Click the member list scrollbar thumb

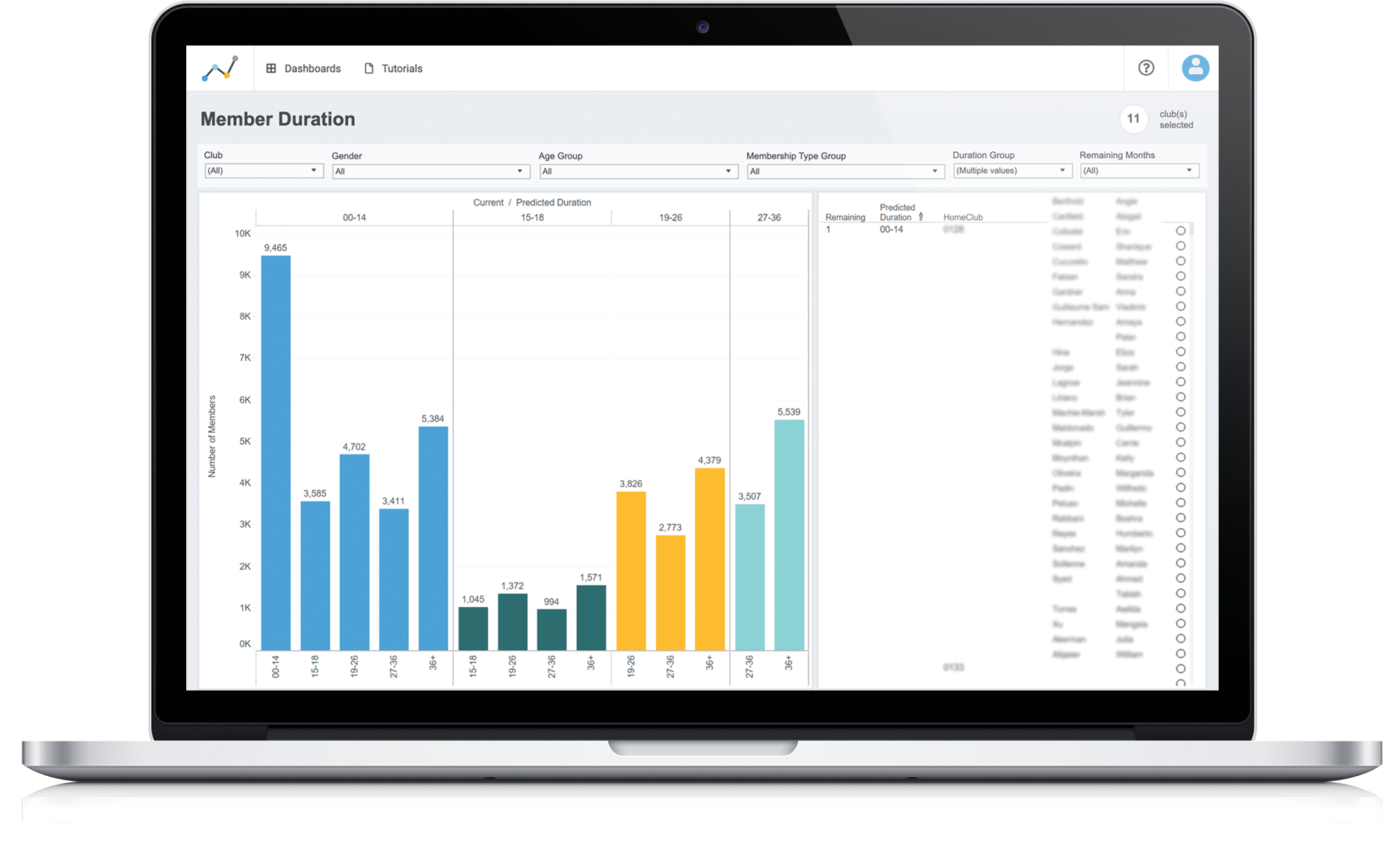coord(1191,229)
